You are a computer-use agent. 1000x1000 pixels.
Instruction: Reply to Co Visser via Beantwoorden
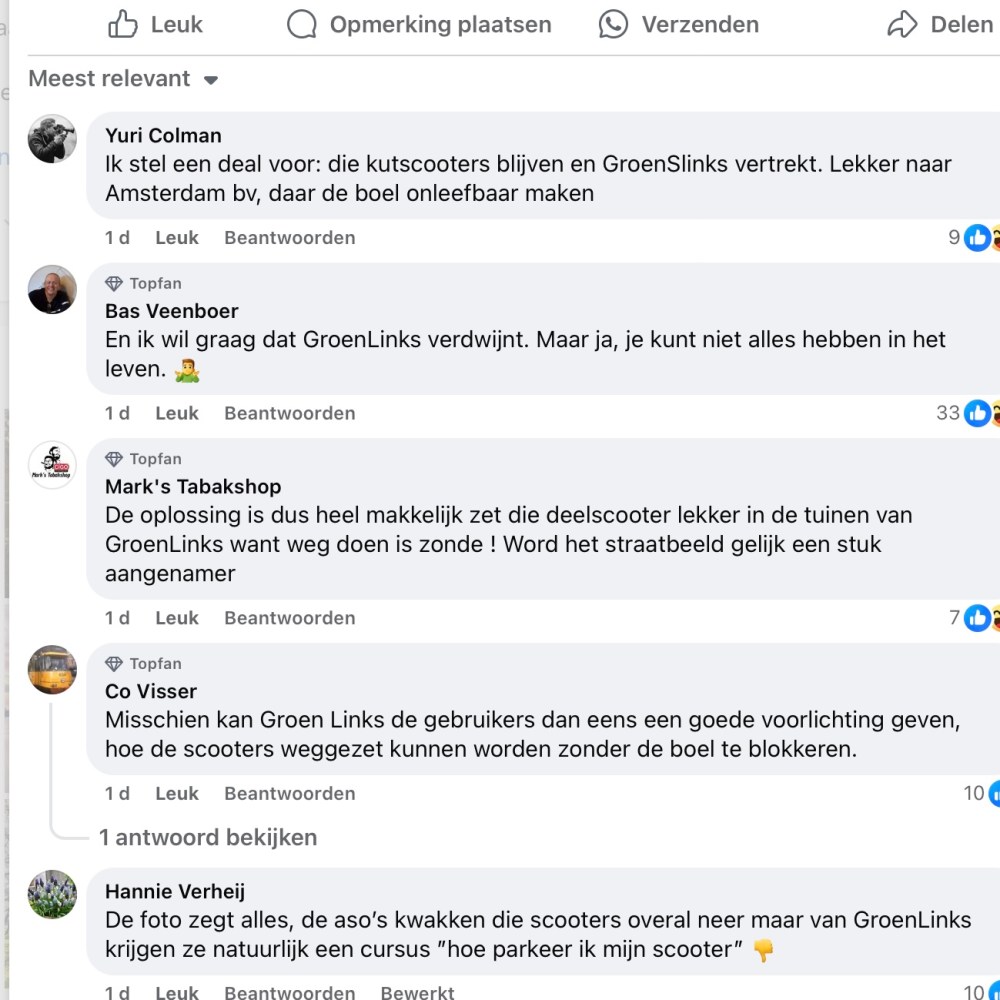click(x=289, y=793)
